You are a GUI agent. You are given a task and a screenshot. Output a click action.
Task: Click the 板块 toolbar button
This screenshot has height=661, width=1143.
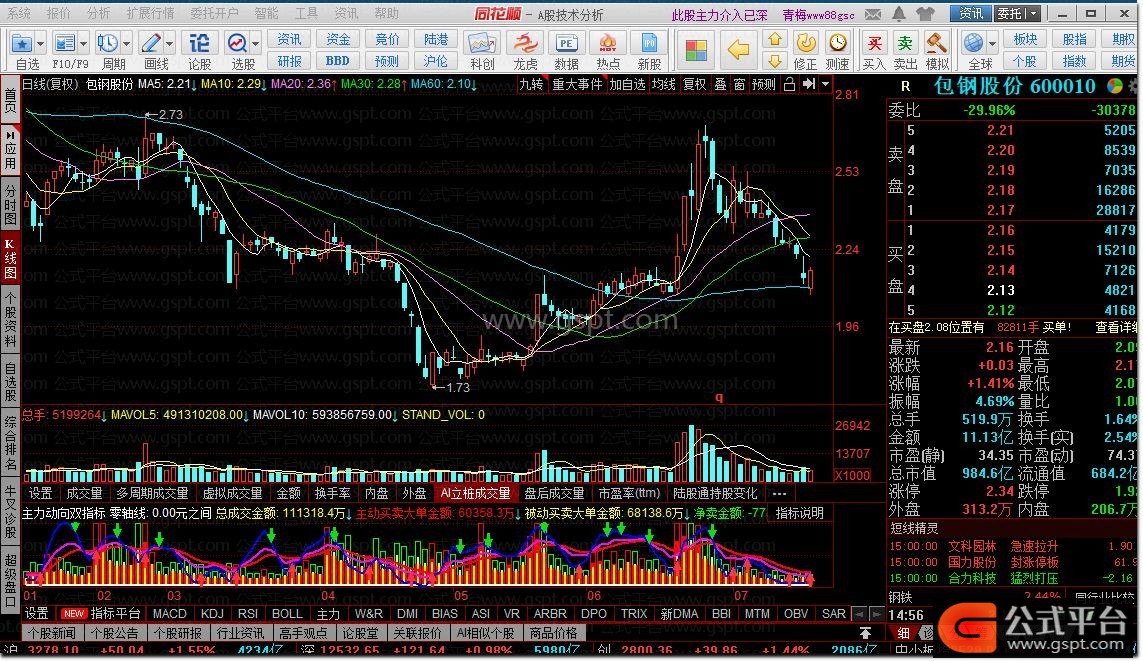[x=1025, y=39]
